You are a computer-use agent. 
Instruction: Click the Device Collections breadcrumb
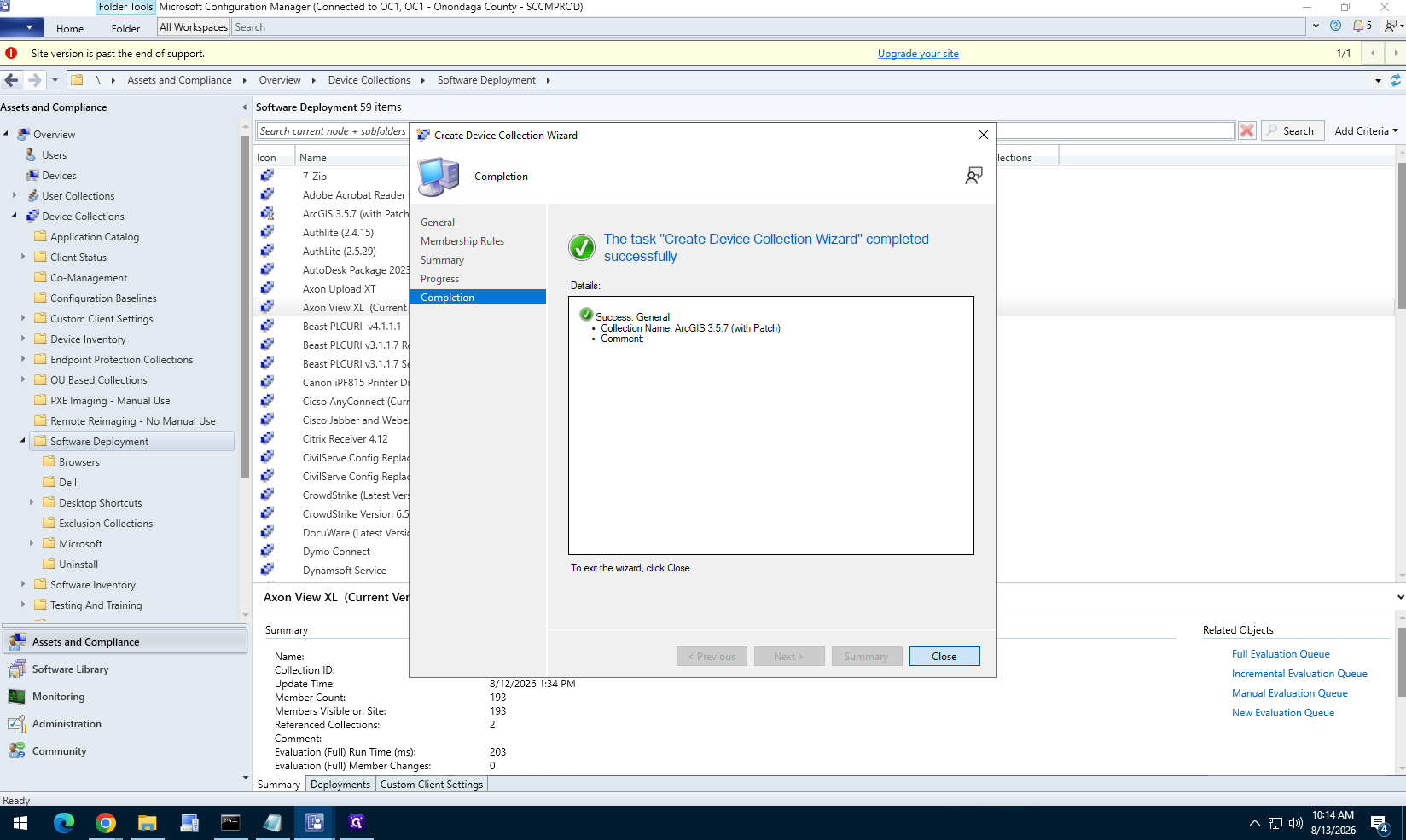pos(369,80)
